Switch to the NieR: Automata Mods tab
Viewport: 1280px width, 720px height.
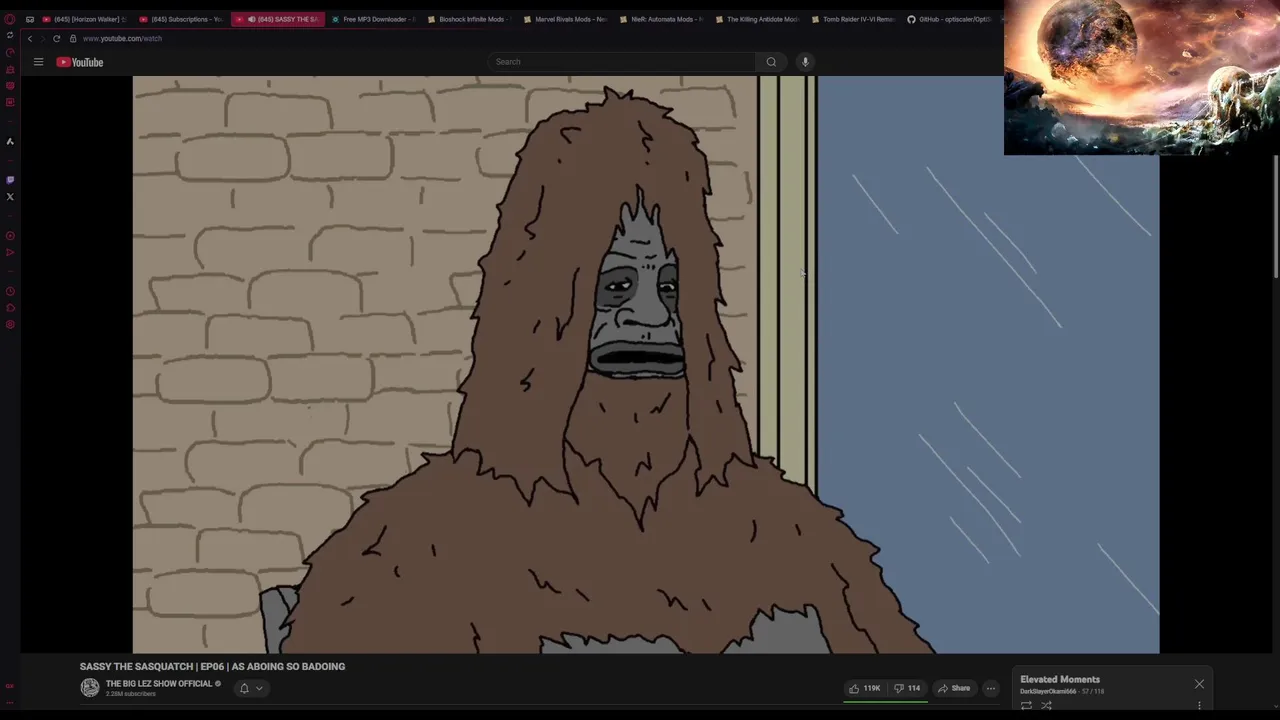point(661,19)
